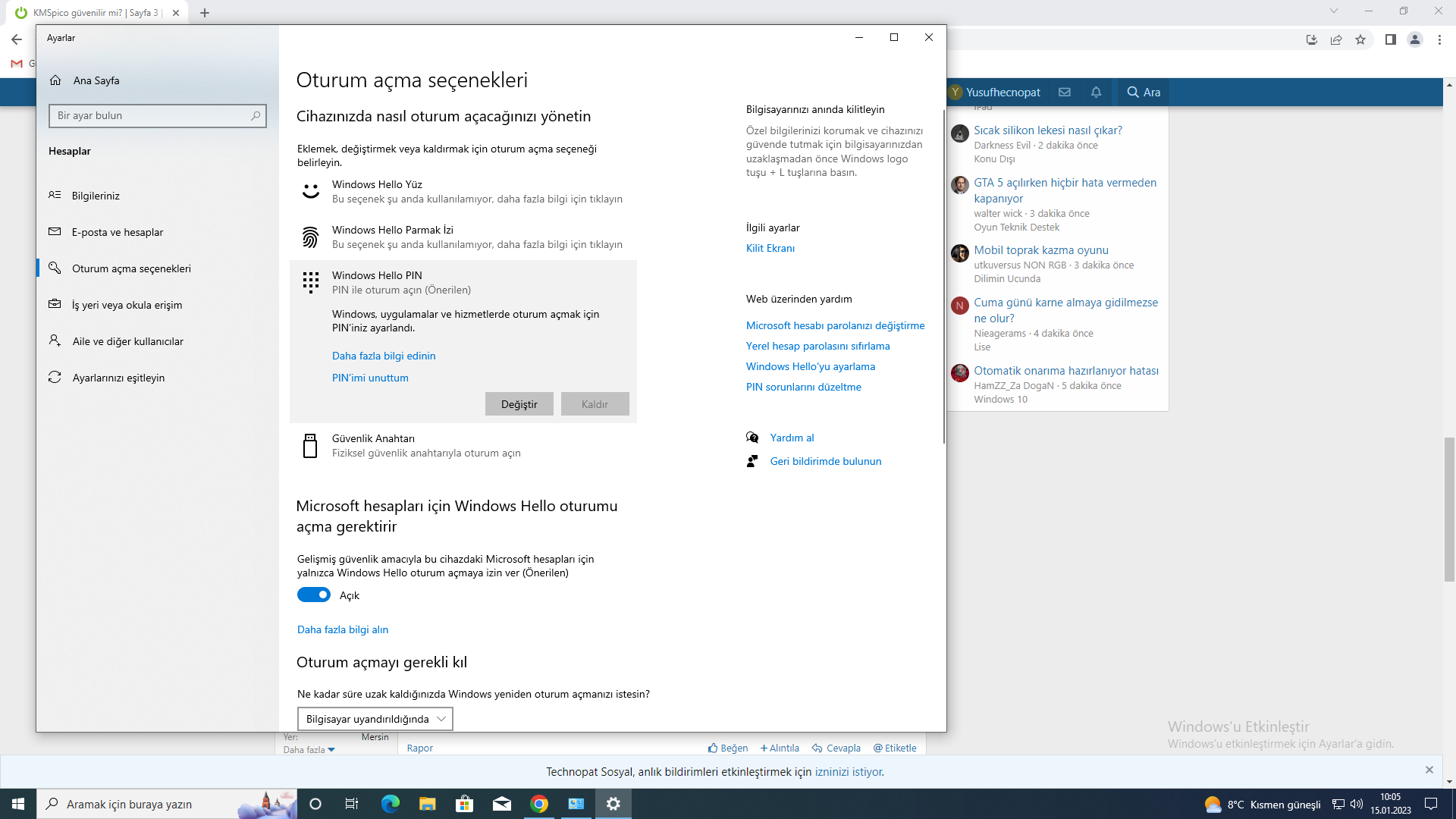
Task: Click the search magnifier in Bir ayar bulun
Action: pos(256,115)
